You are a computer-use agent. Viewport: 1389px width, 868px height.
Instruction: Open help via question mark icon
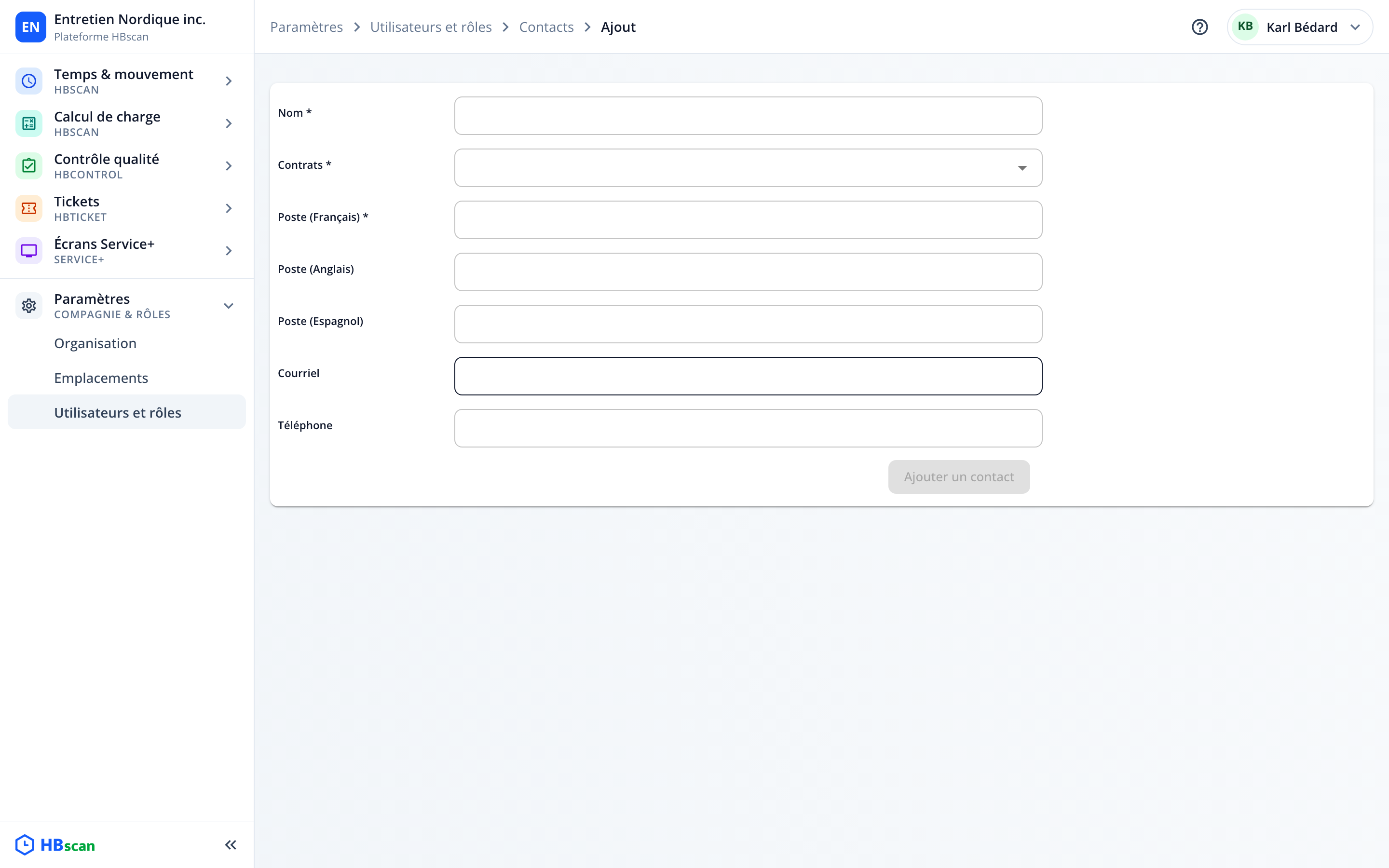click(x=1199, y=27)
